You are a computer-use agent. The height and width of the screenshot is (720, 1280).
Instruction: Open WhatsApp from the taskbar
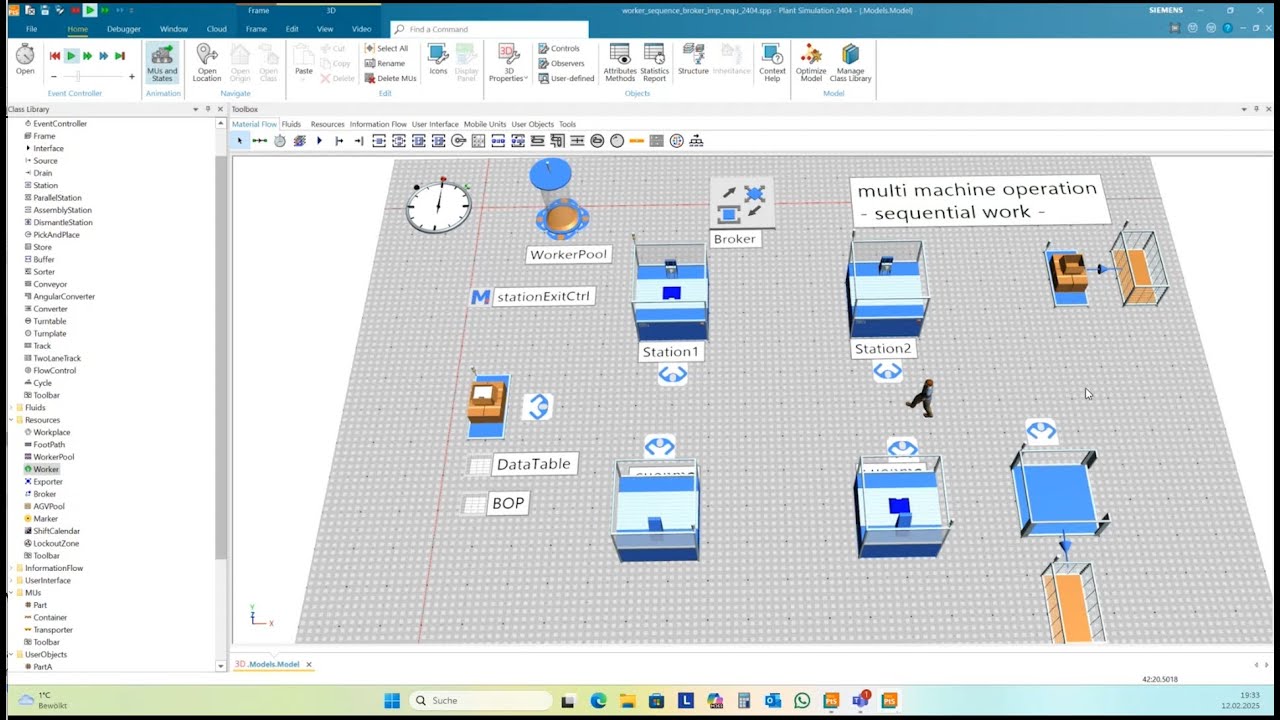click(x=802, y=701)
